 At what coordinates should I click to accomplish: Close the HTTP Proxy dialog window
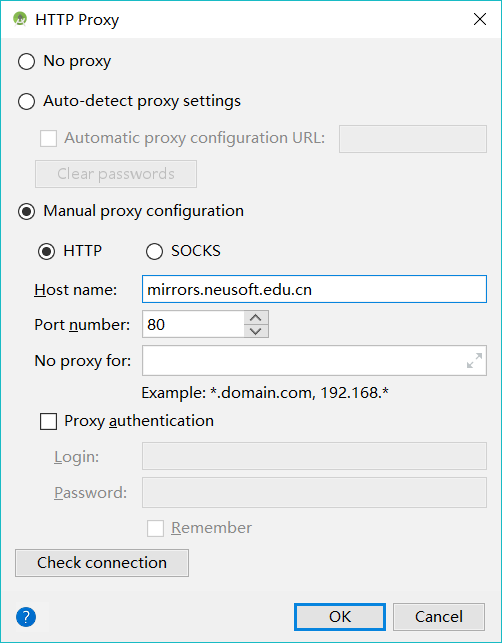pos(479,19)
